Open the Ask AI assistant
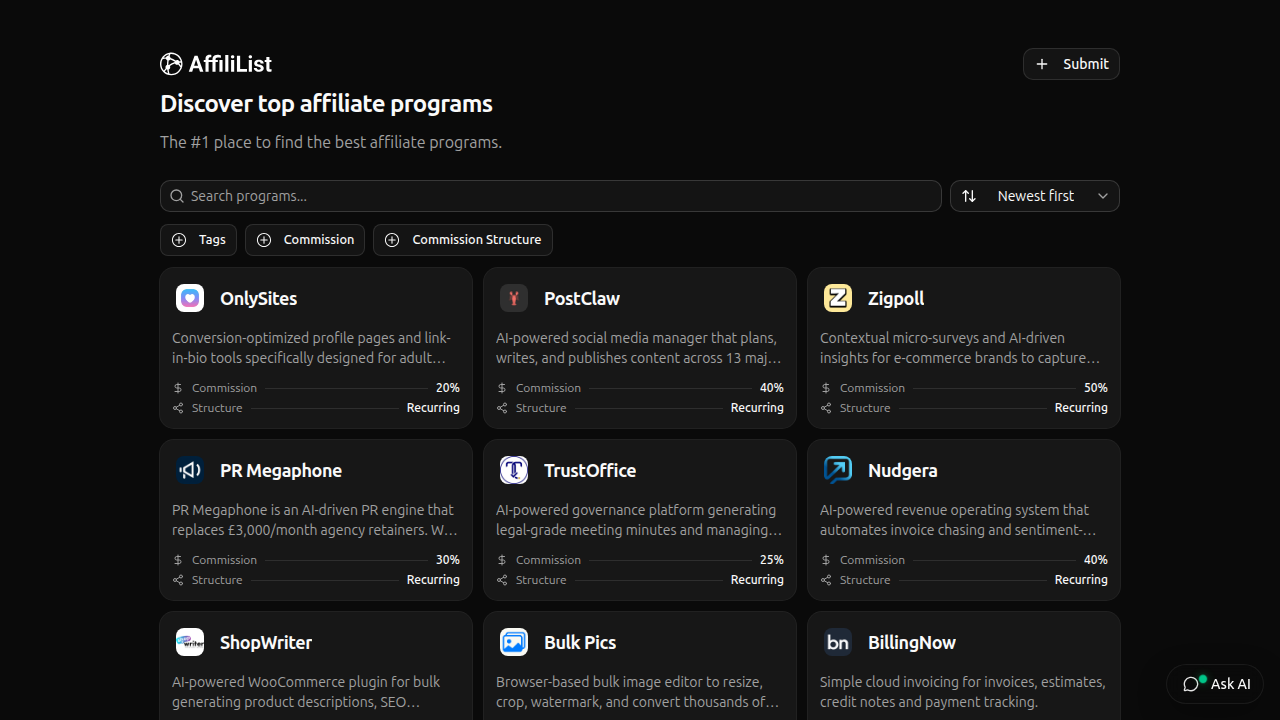1280x720 pixels. coord(1215,684)
